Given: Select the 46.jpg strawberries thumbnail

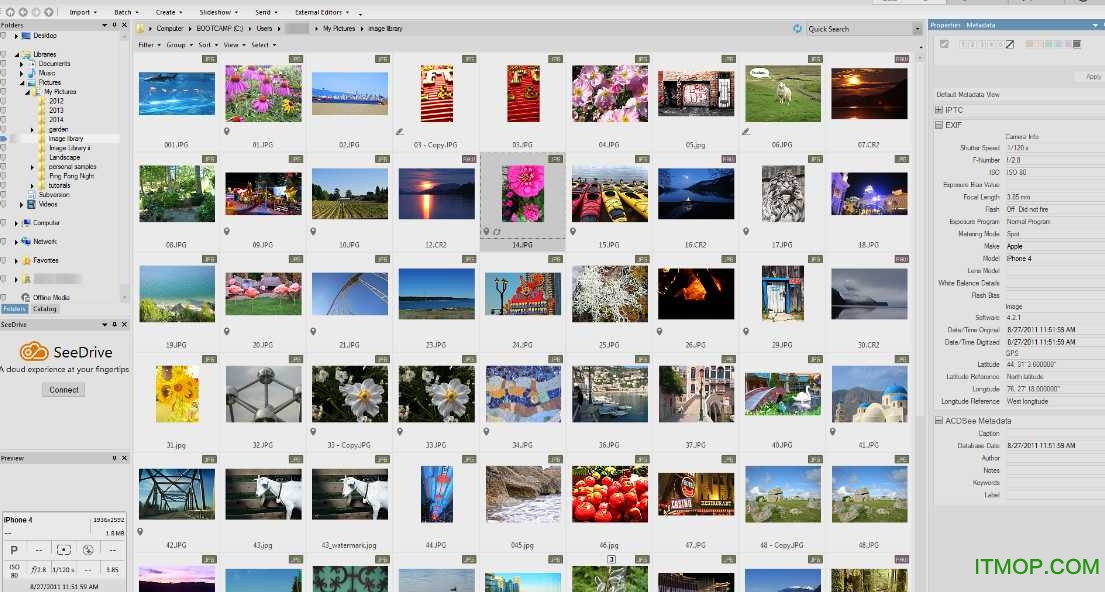Looking at the screenshot, I should pyautogui.click(x=608, y=494).
